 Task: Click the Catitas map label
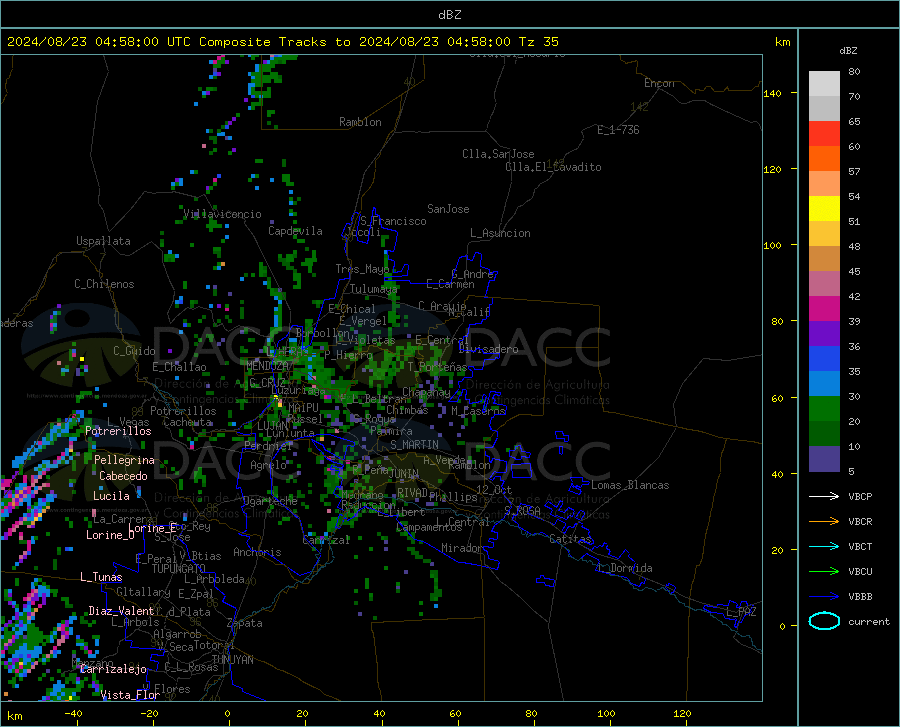(x=571, y=539)
